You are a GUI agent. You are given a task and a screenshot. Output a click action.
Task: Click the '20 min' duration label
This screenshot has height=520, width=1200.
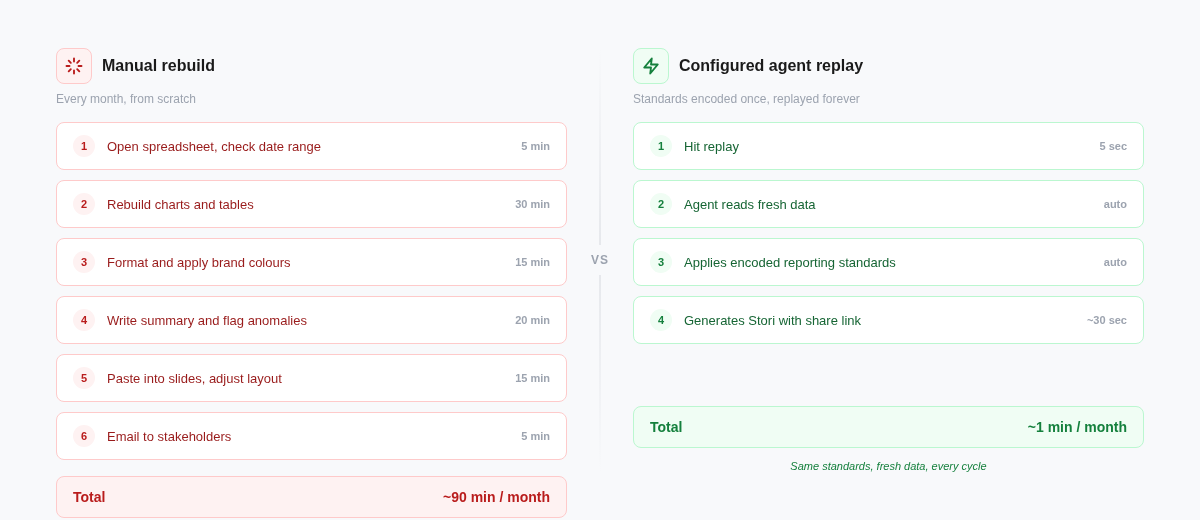tap(532, 320)
